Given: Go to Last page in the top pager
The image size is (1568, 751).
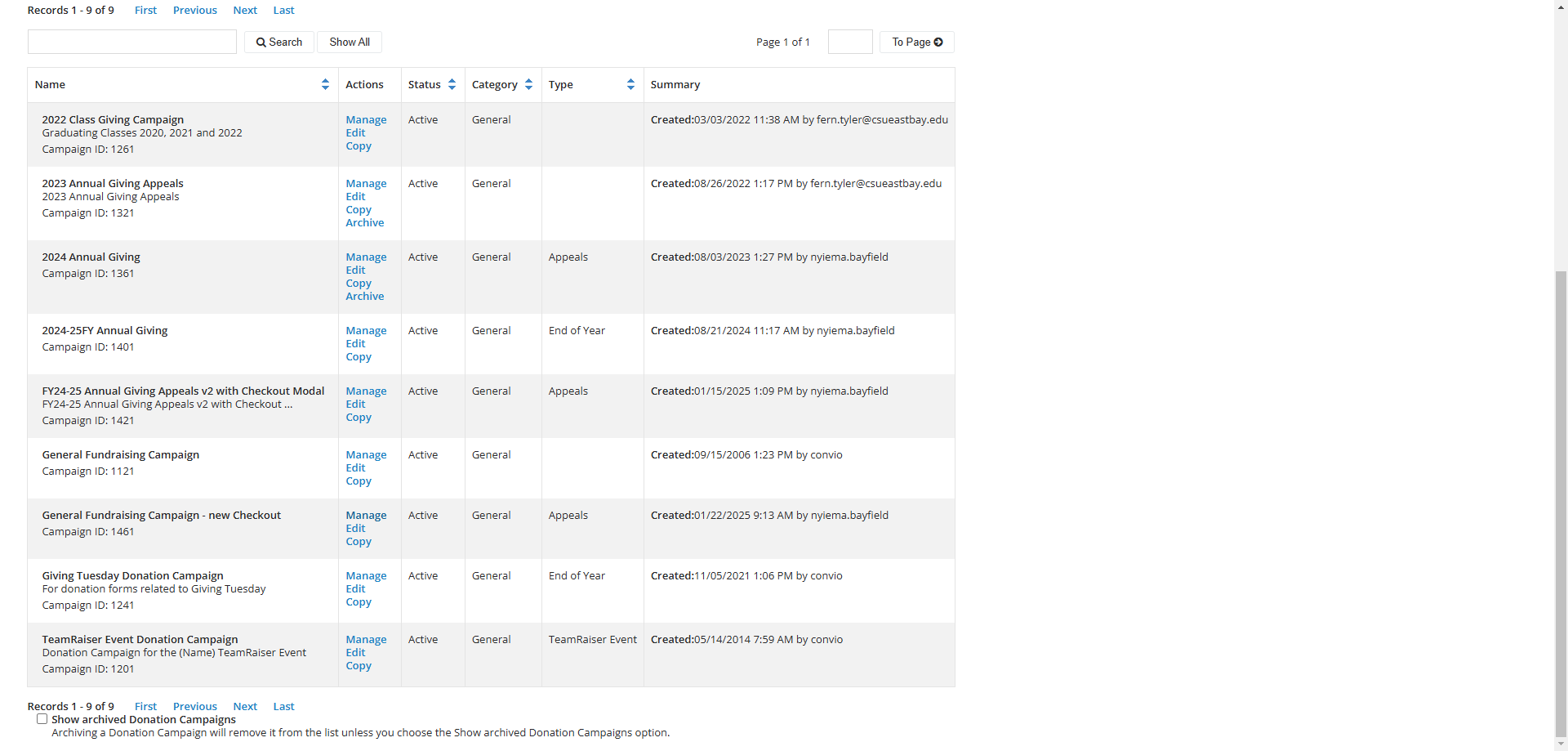Looking at the screenshot, I should [283, 10].
